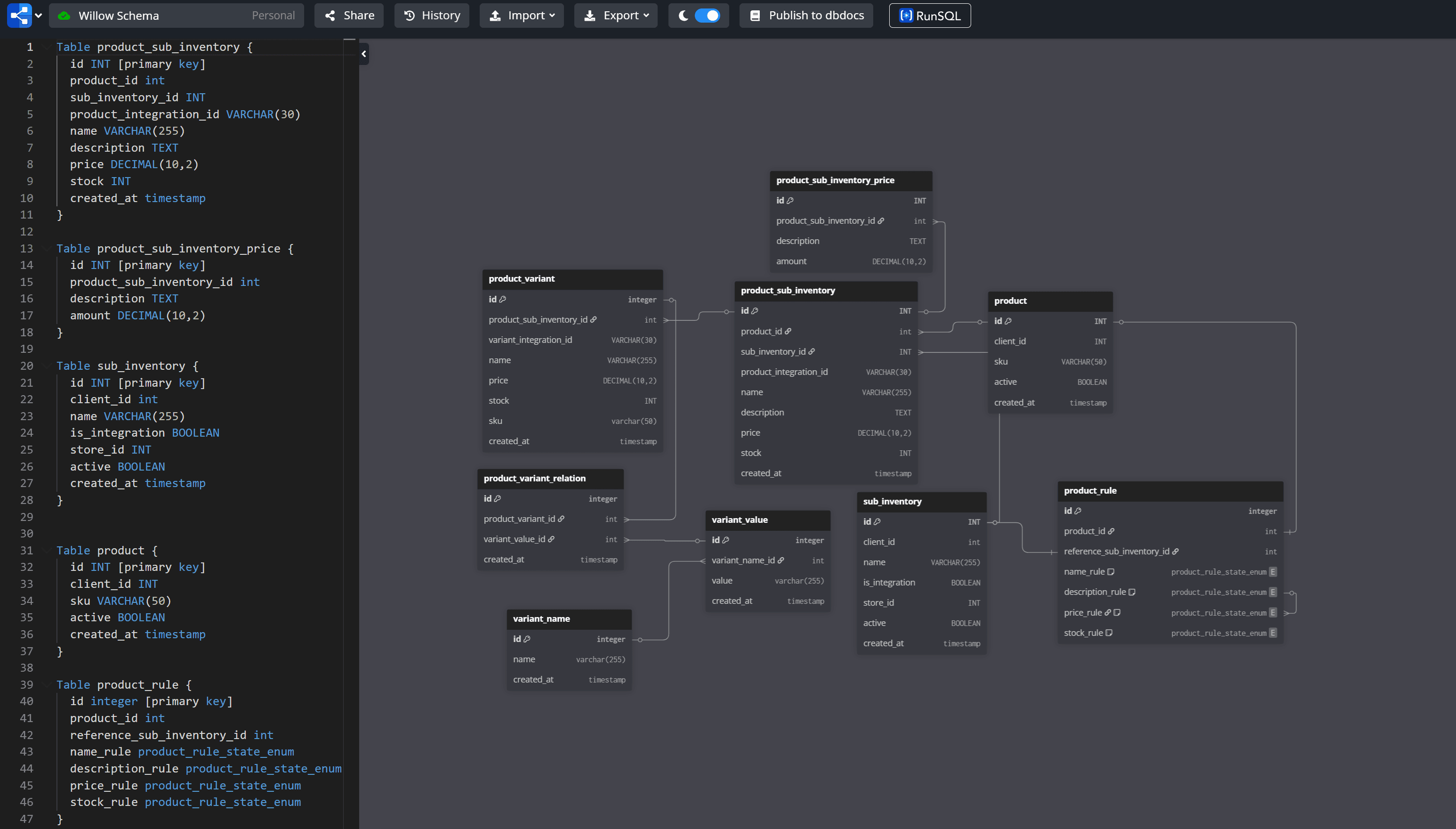The width and height of the screenshot is (1456, 829).
Task: Click link icon beside product_rule product_id
Action: 1111,531
